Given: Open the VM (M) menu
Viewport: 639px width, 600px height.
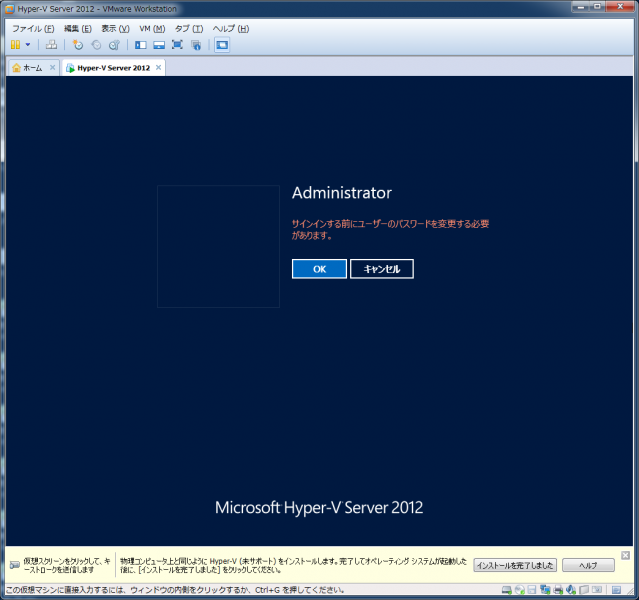Looking at the screenshot, I should (x=152, y=29).
